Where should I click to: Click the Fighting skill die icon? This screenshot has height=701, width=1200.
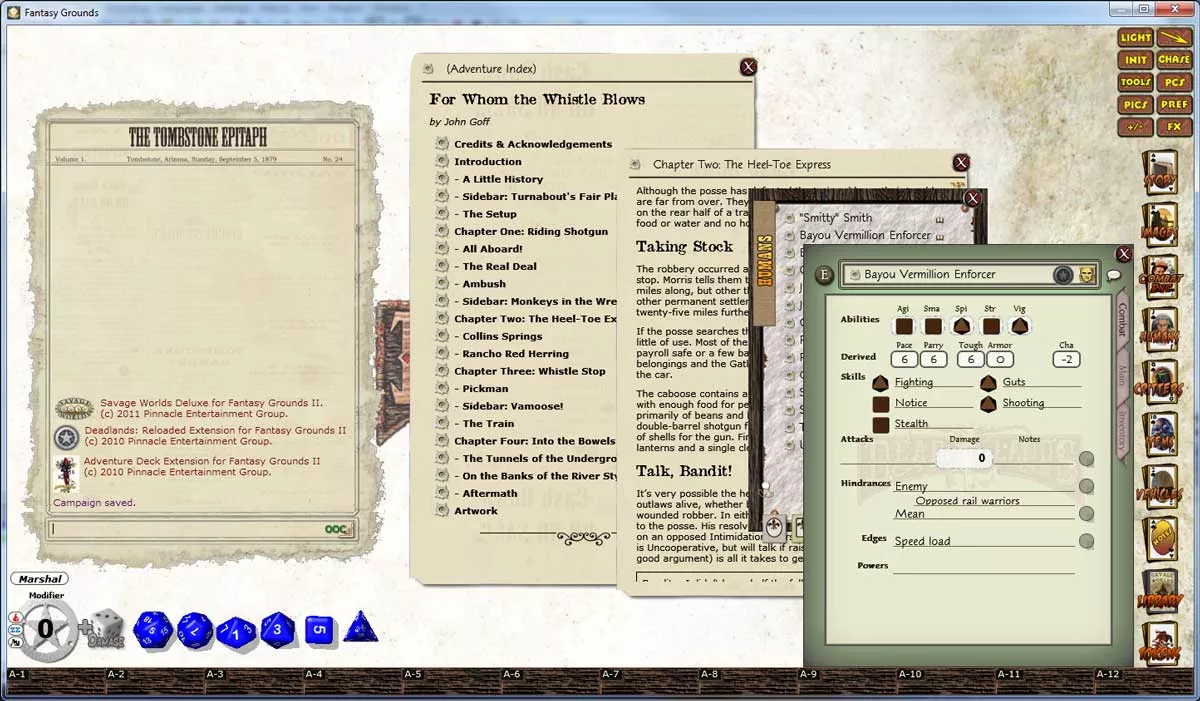881,382
